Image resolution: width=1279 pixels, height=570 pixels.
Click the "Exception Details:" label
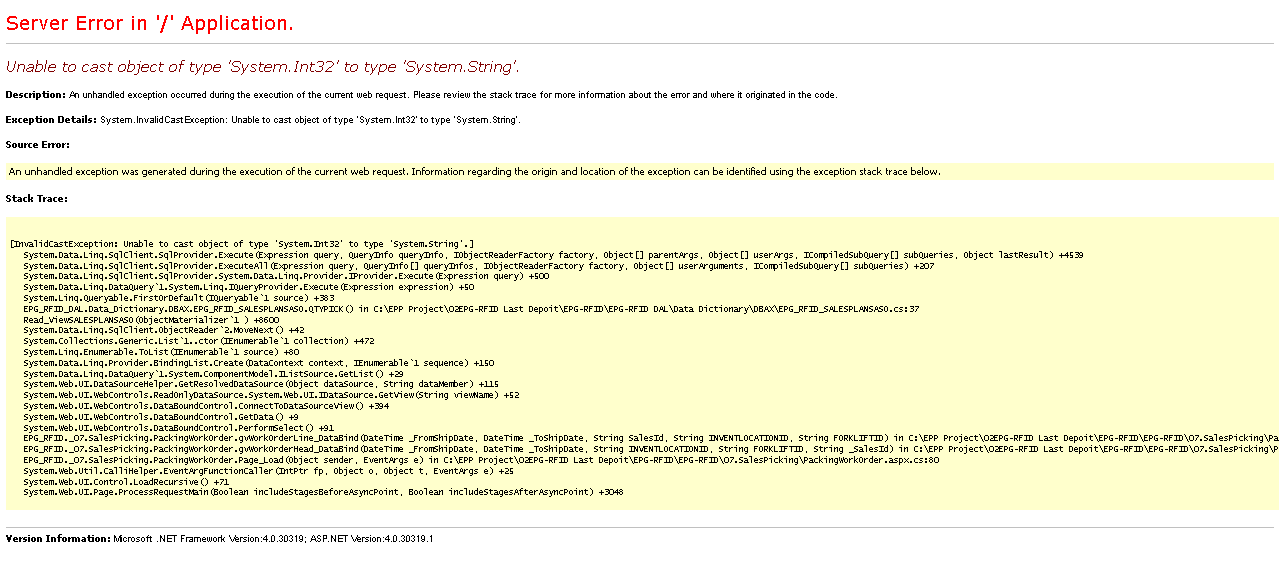coord(51,120)
